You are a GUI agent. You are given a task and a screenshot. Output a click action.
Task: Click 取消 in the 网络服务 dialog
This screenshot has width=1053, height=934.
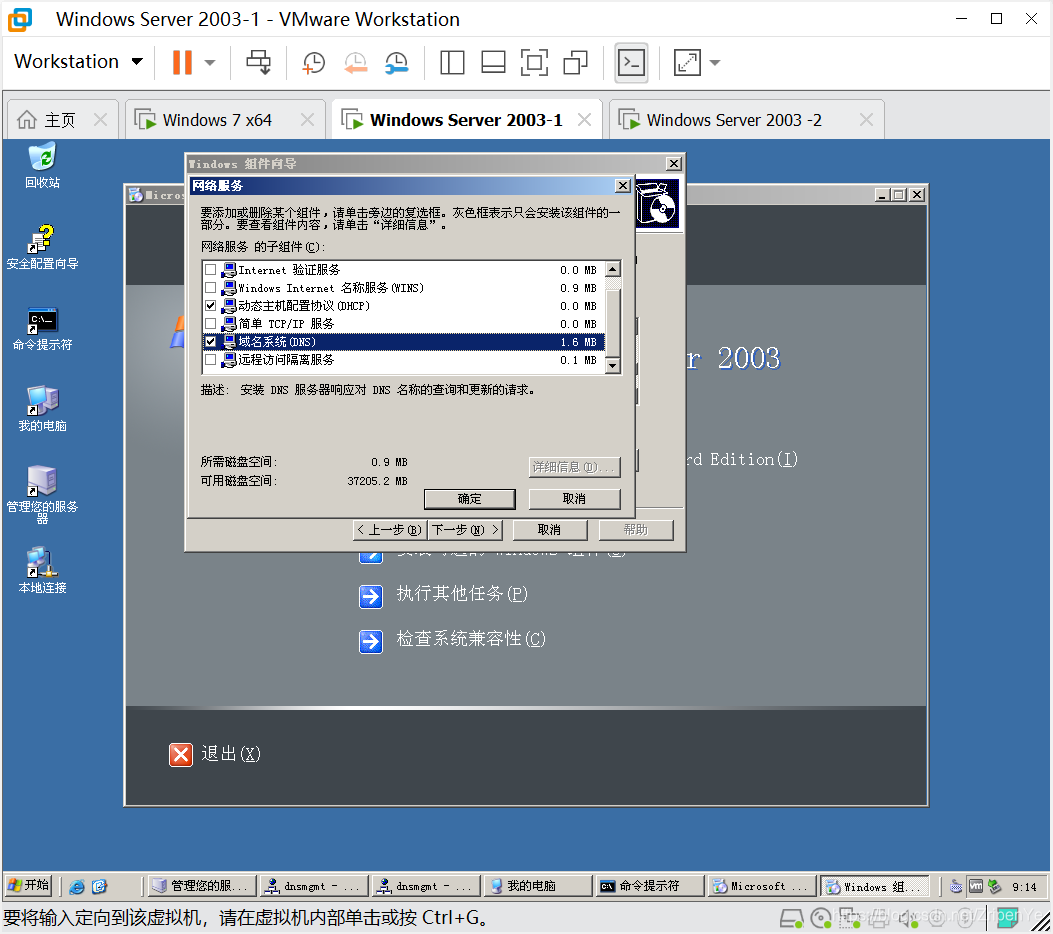tap(574, 499)
